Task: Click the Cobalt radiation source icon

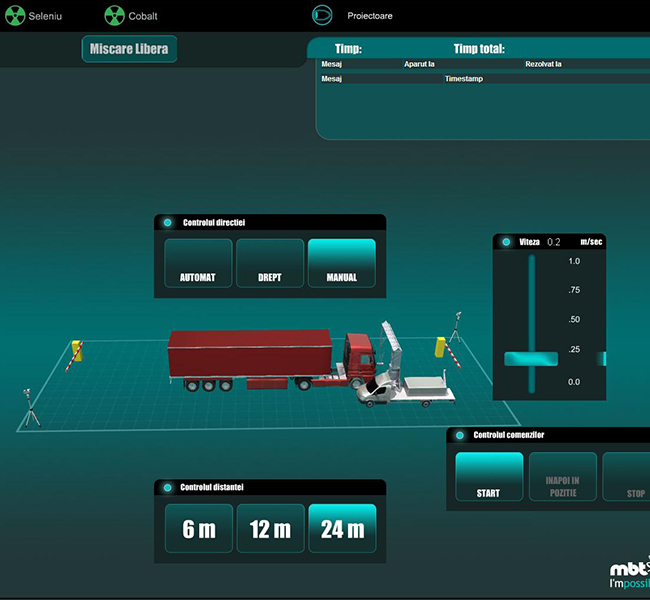Action: (x=114, y=16)
